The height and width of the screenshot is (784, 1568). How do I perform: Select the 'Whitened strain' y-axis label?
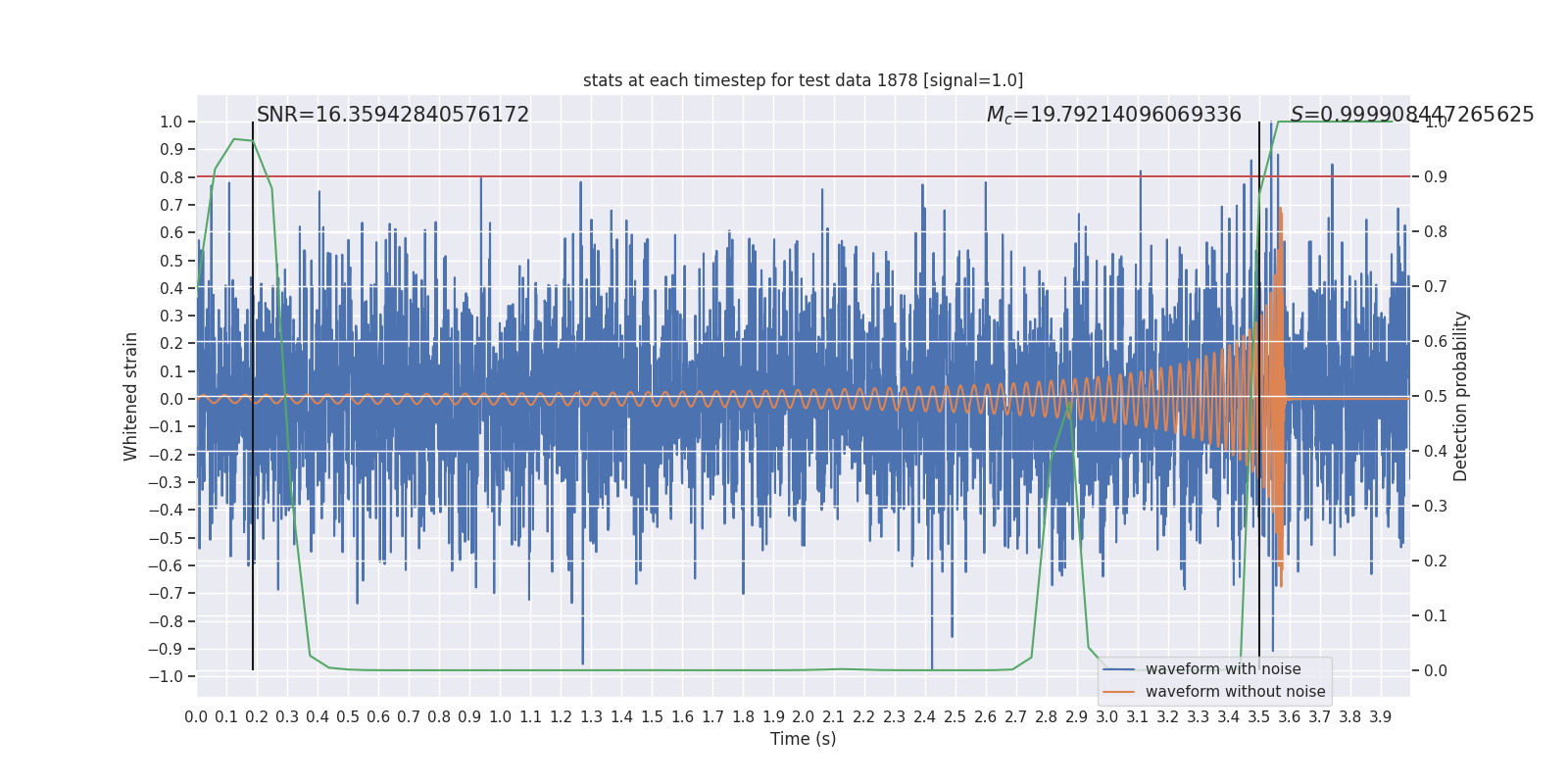(131, 396)
